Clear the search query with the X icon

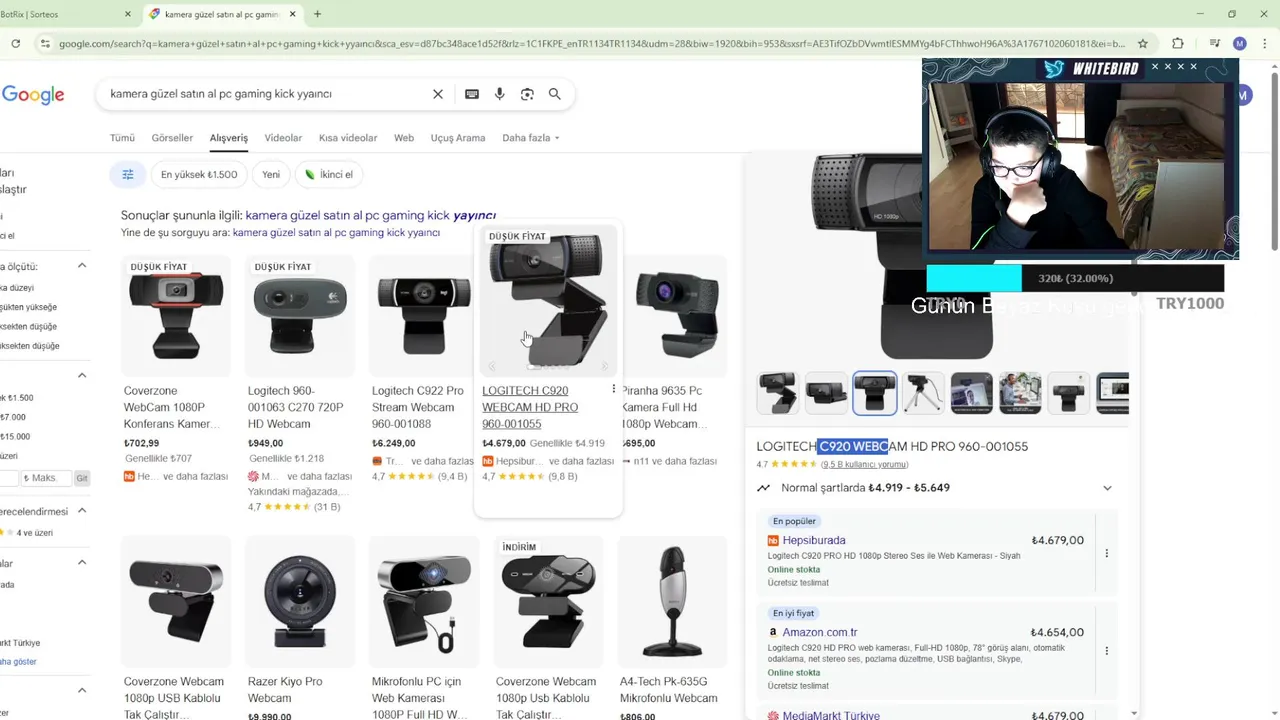tap(437, 94)
